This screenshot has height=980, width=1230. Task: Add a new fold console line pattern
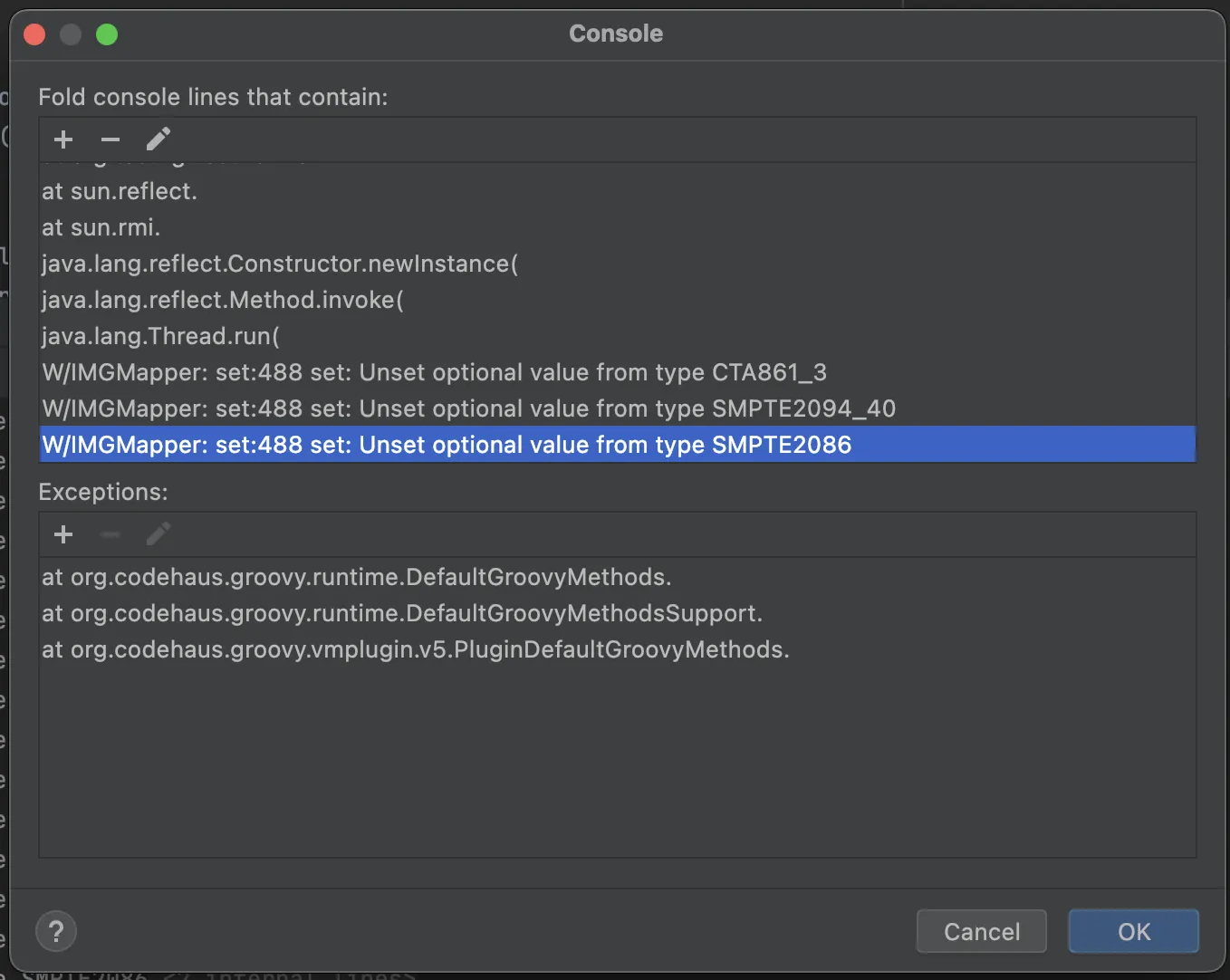click(x=63, y=139)
